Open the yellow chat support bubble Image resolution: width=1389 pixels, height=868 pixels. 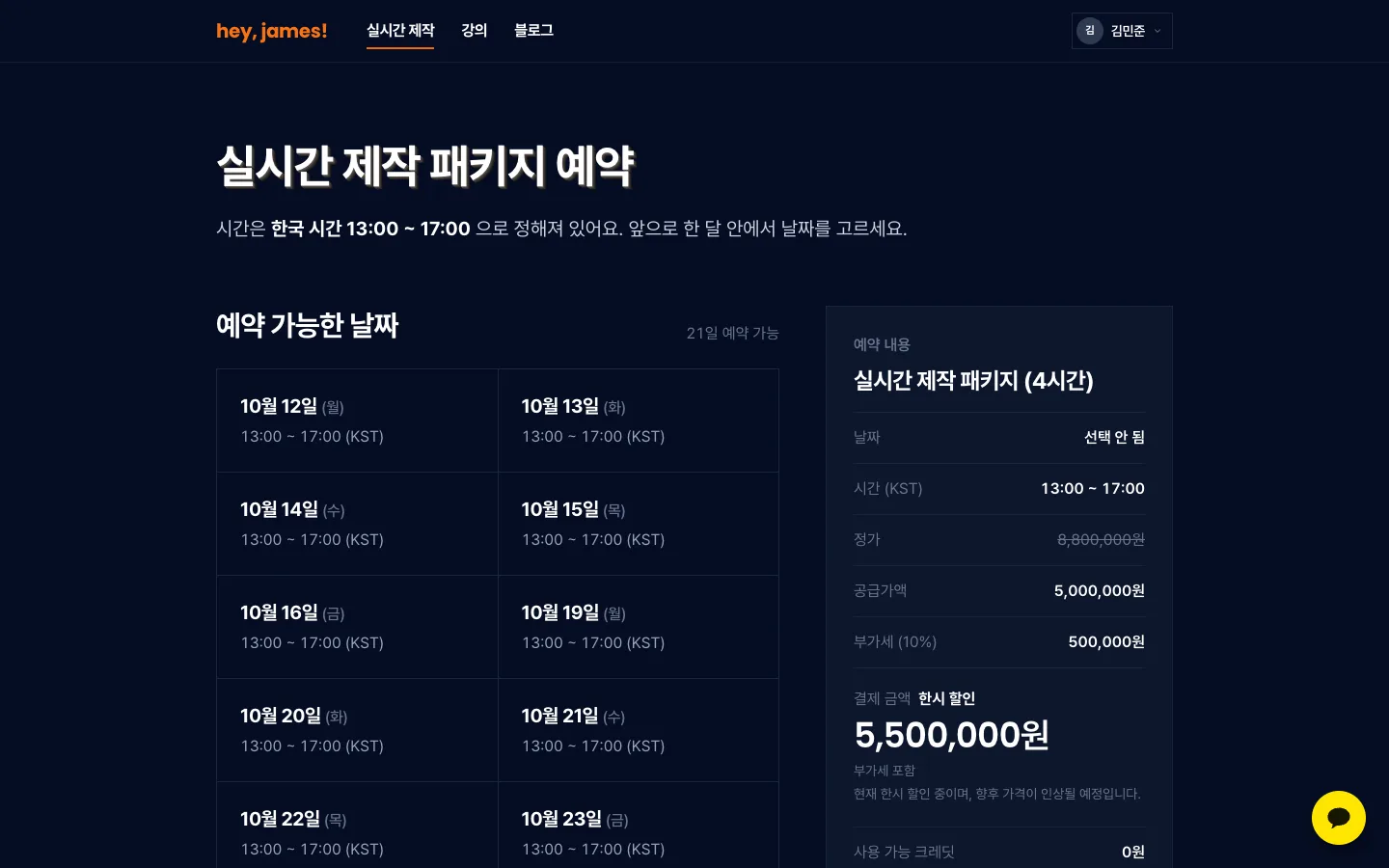click(x=1338, y=818)
